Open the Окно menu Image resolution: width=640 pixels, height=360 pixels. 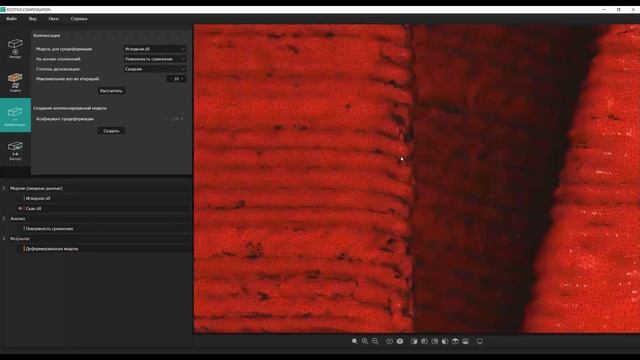click(53, 19)
